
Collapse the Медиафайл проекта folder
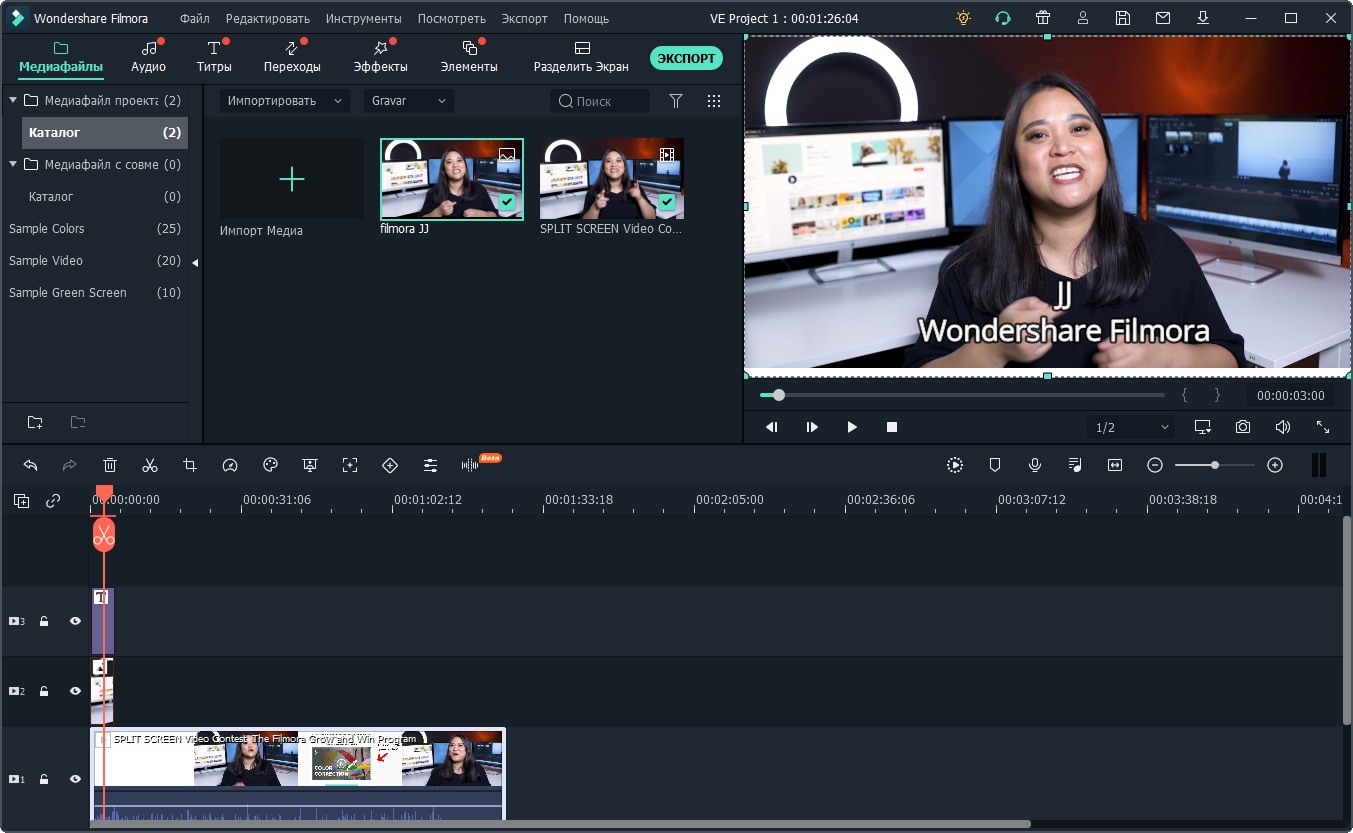click(x=13, y=100)
